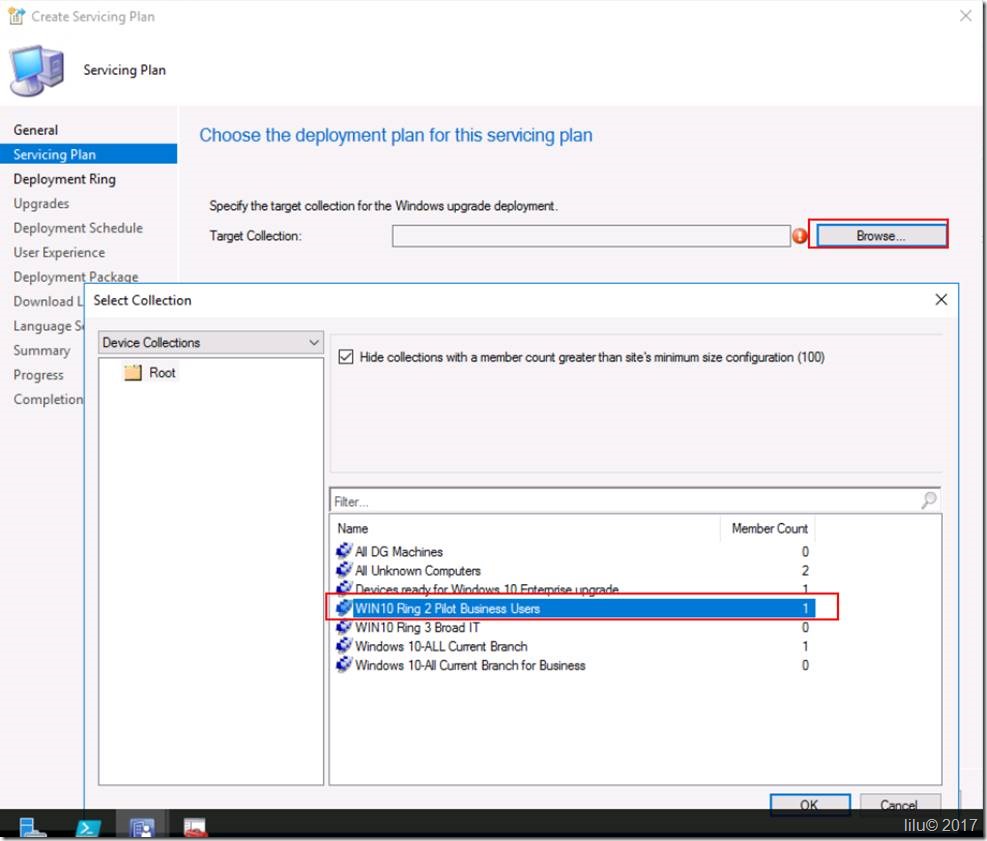
Task: Select All Unknown Computers collection
Action: [x=417, y=571]
